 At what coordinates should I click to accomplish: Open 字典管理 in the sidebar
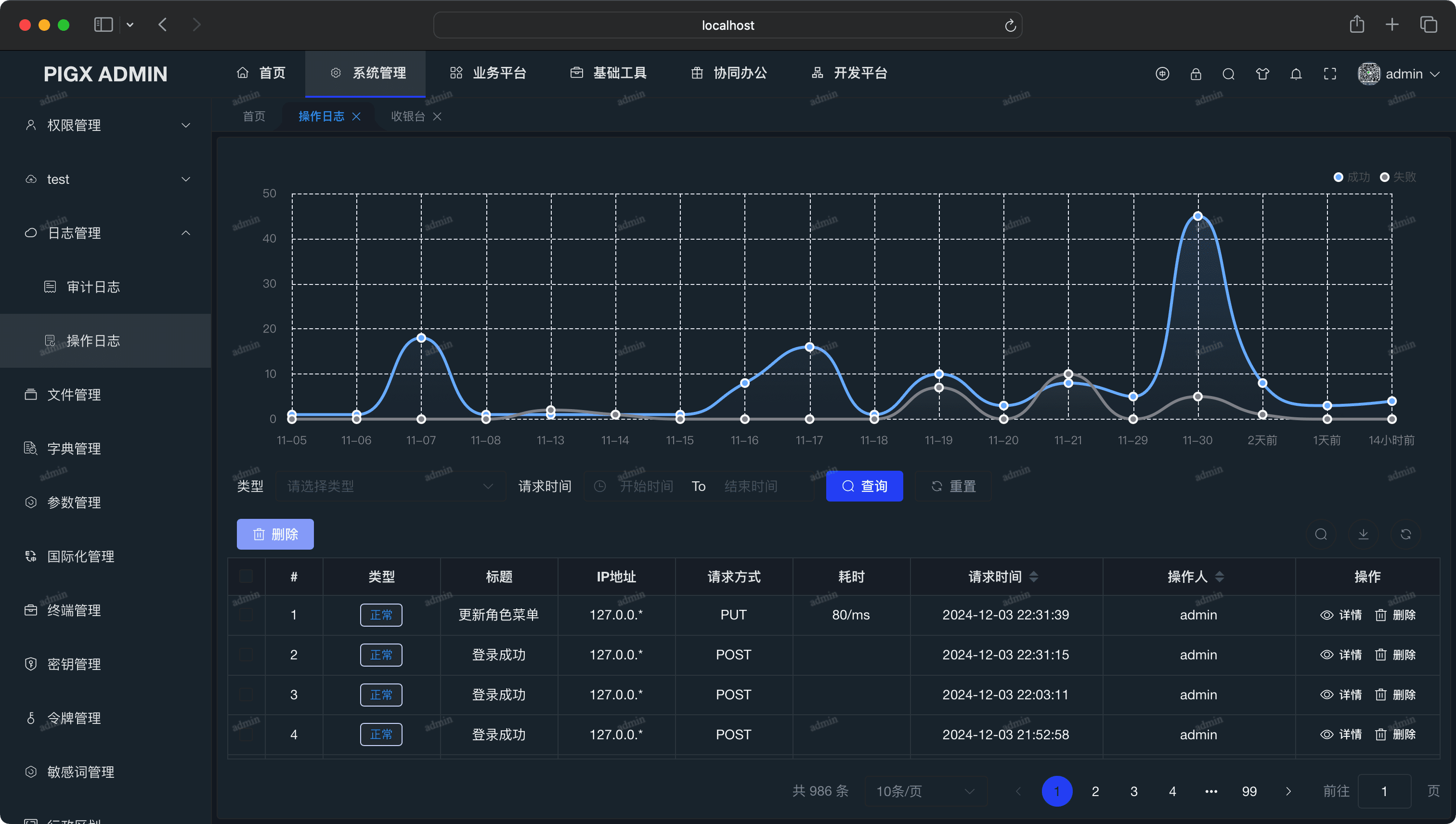click(x=105, y=449)
